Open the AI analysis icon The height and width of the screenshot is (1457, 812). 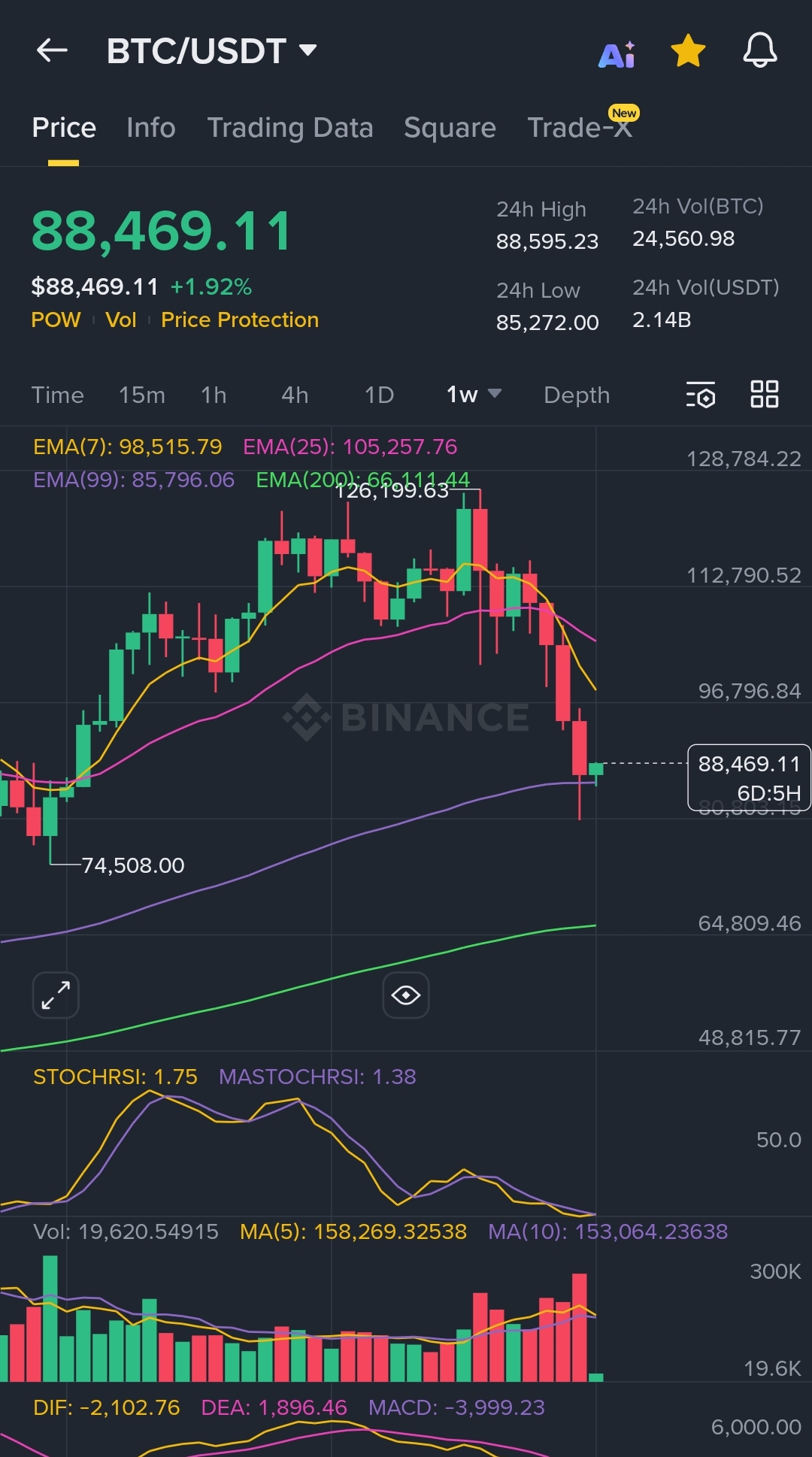tap(617, 54)
